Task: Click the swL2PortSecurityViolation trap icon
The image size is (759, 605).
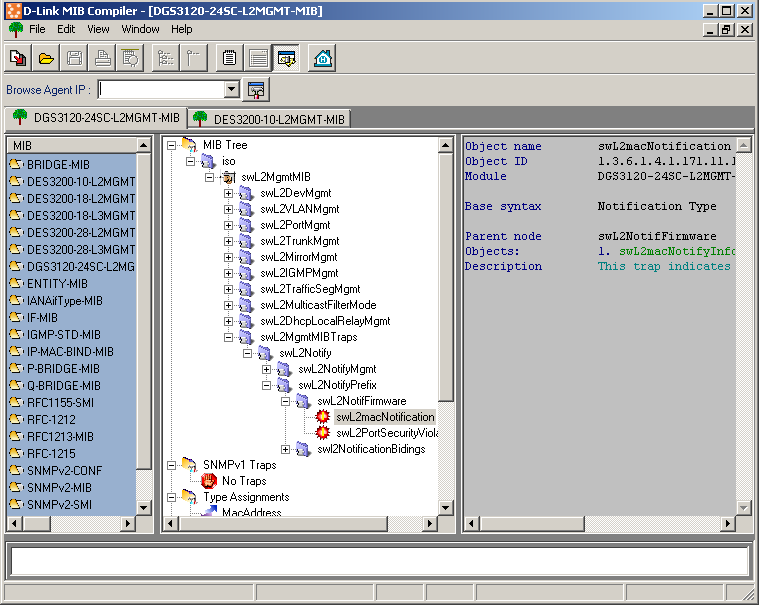Action: tap(323, 433)
